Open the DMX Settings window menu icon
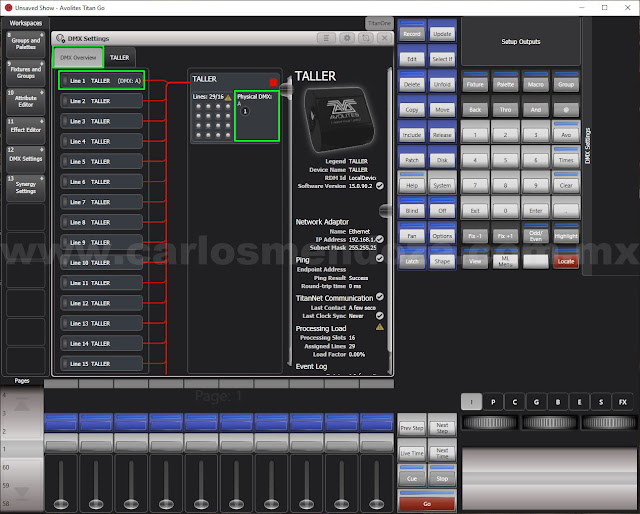The height and width of the screenshot is (514, 640). pos(326,38)
